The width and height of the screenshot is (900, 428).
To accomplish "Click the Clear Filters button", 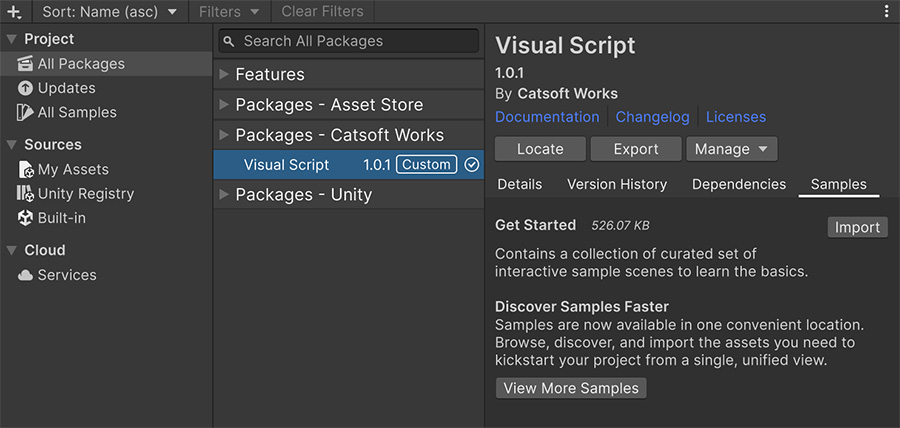I will coord(323,11).
